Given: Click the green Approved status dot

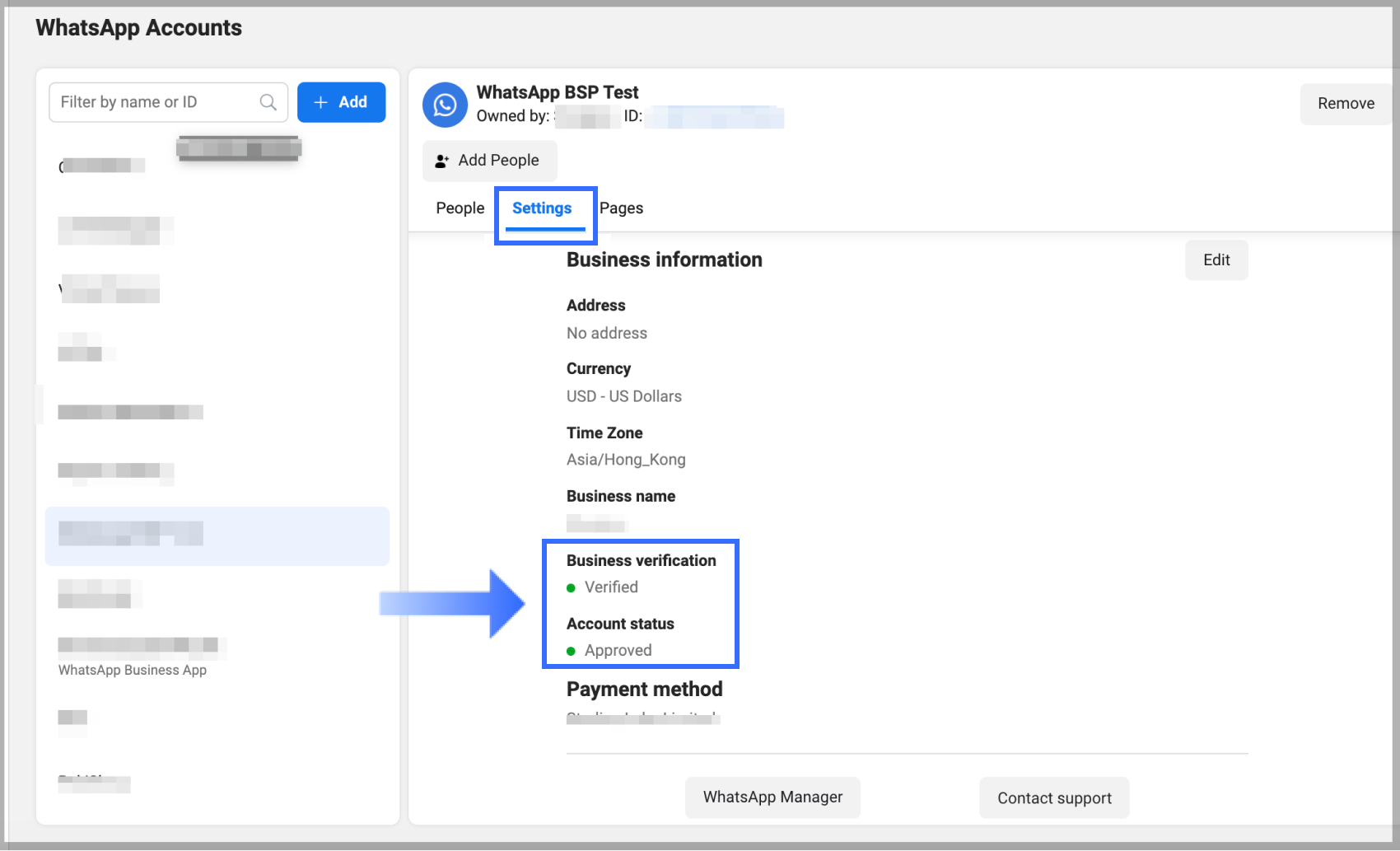Looking at the screenshot, I should pos(571,652).
